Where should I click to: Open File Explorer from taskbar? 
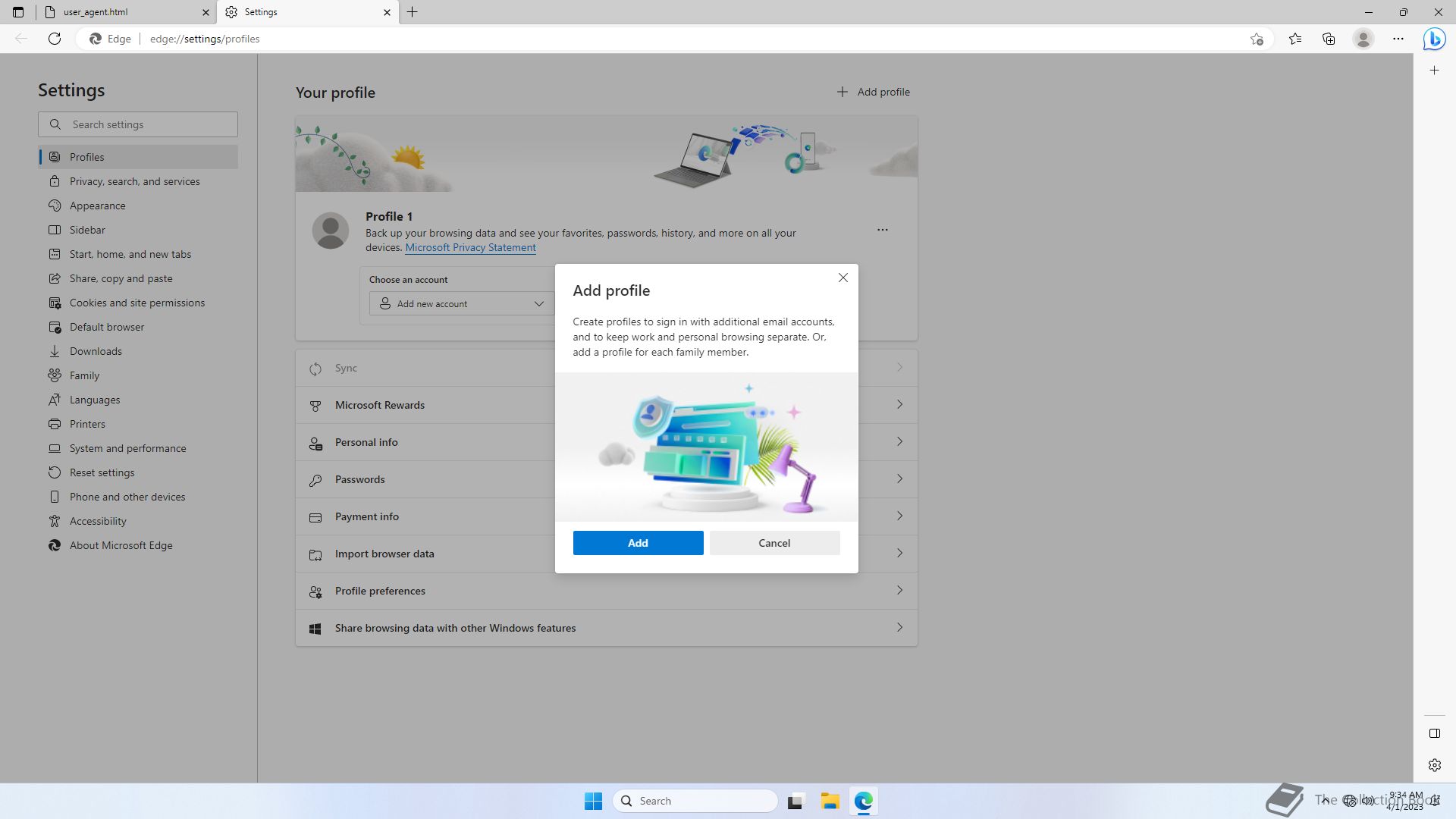[x=830, y=801]
